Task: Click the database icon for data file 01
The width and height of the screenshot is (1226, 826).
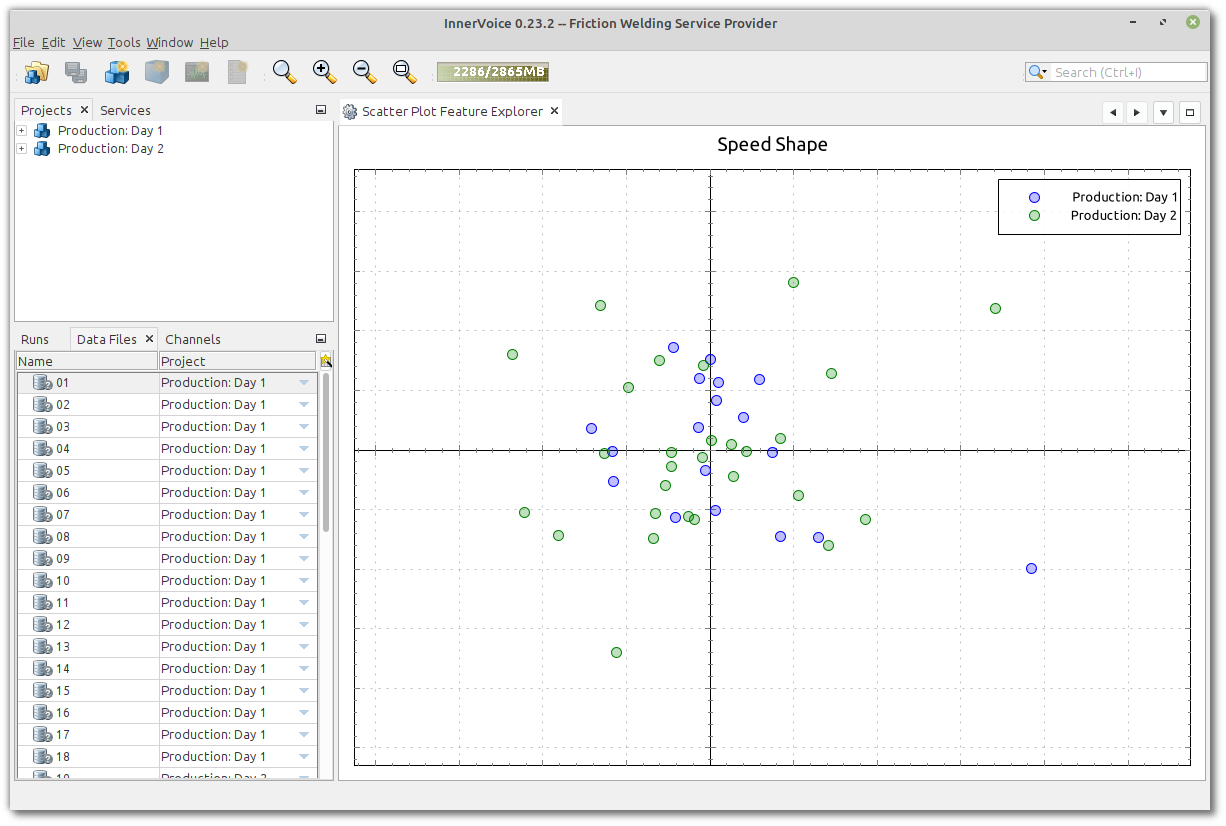Action: tap(42, 383)
